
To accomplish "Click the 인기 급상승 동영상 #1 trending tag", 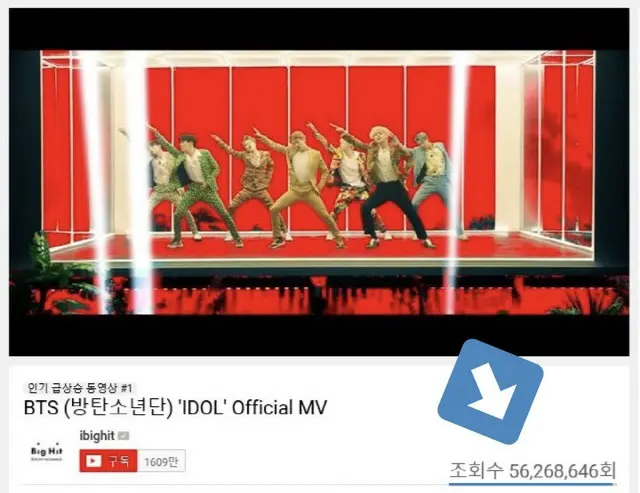I will pyautogui.click(x=80, y=387).
